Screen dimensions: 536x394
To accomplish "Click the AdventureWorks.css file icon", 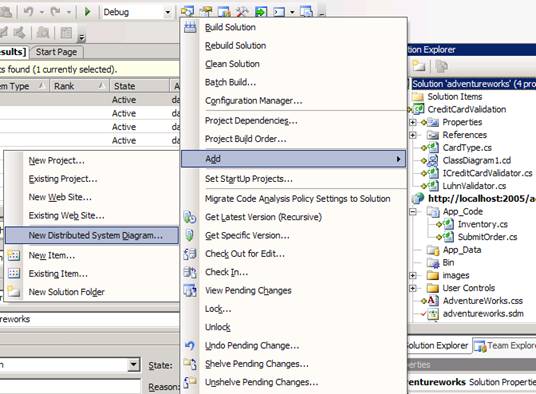I will pyautogui.click(x=433, y=301).
